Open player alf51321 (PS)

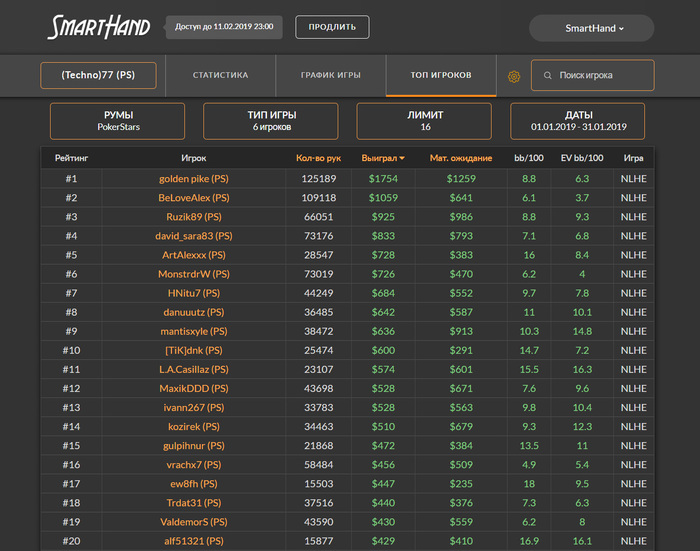click(x=194, y=541)
